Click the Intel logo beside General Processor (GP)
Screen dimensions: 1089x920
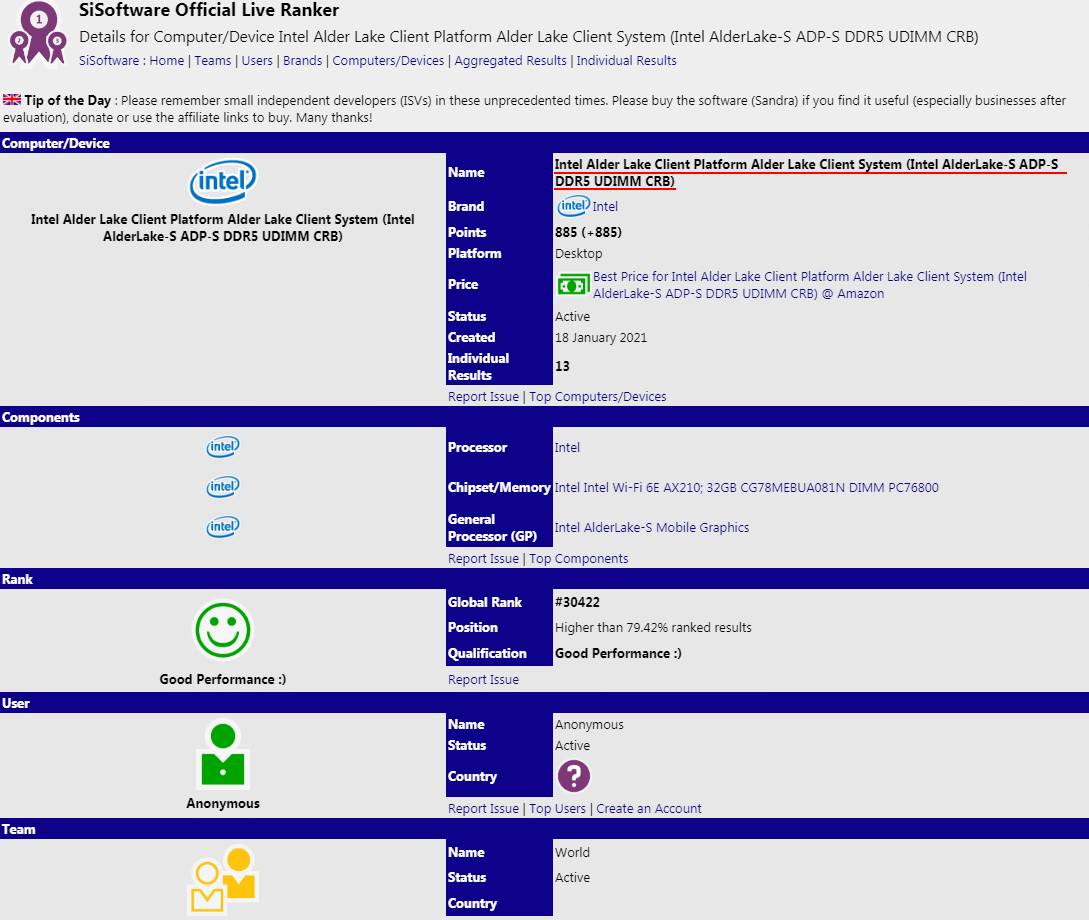pos(223,527)
